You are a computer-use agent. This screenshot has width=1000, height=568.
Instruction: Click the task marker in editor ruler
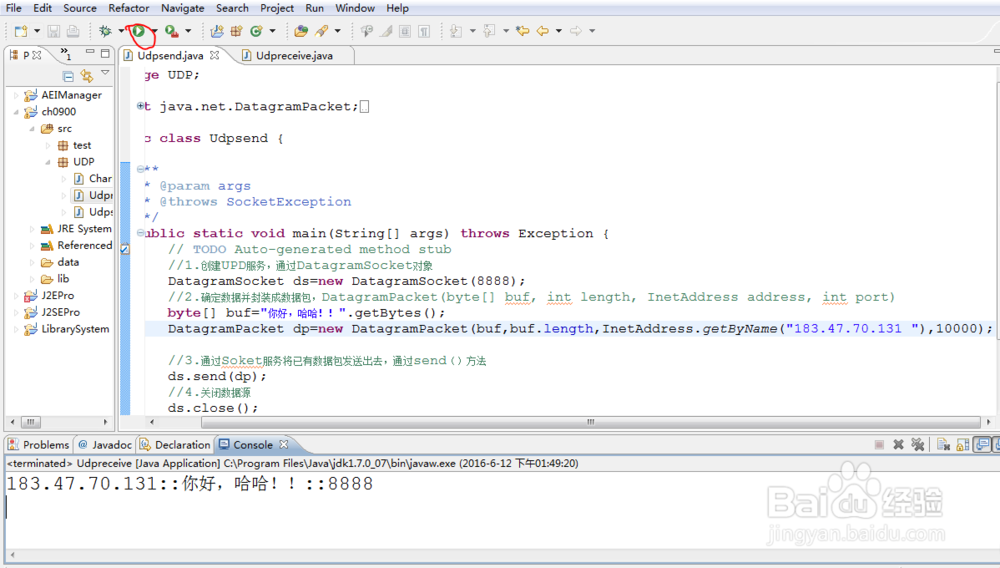[x=125, y=249]
